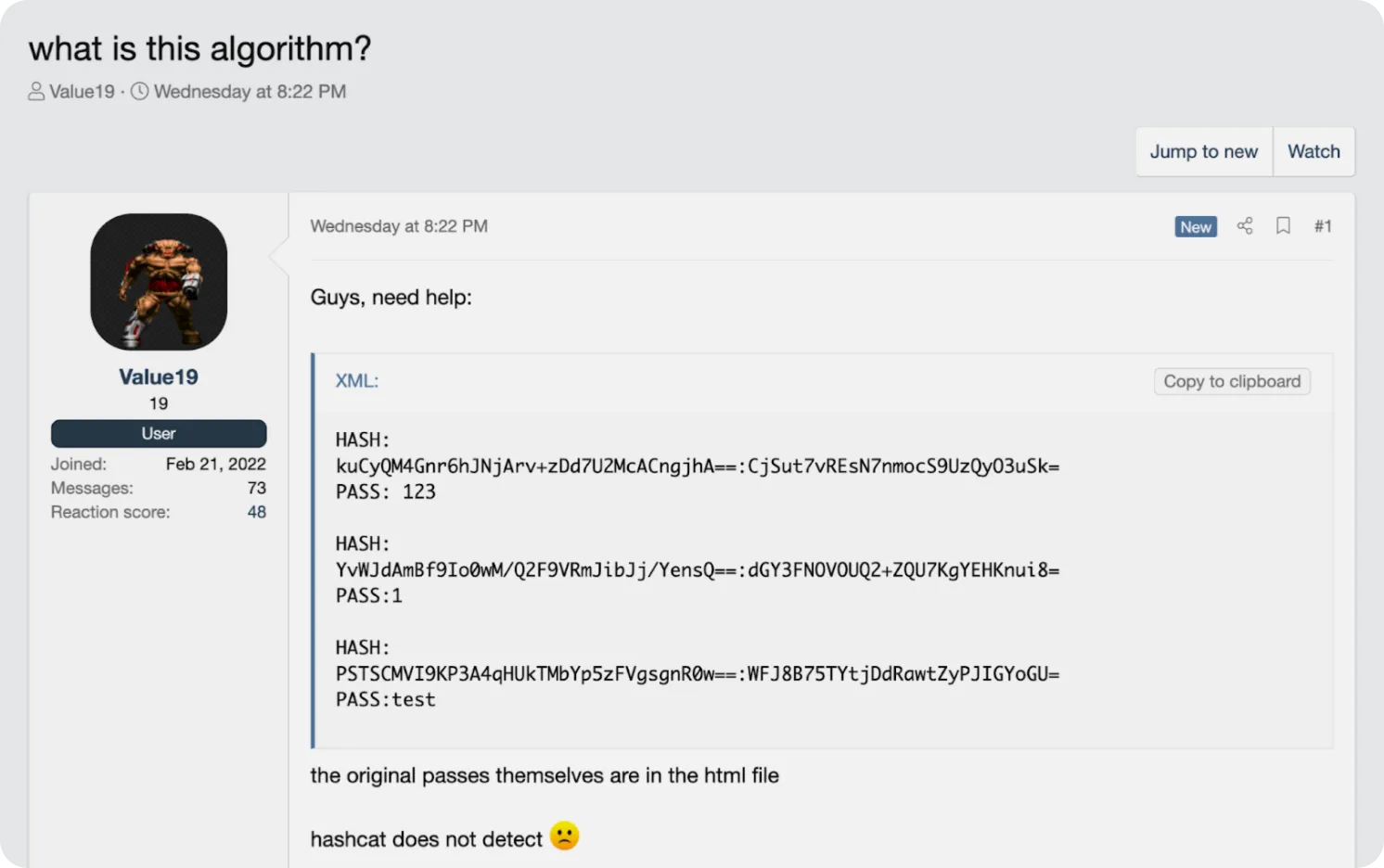The image size is (1384, 868).
Task: Watch this thread
Action: [x=1314, y=152]
